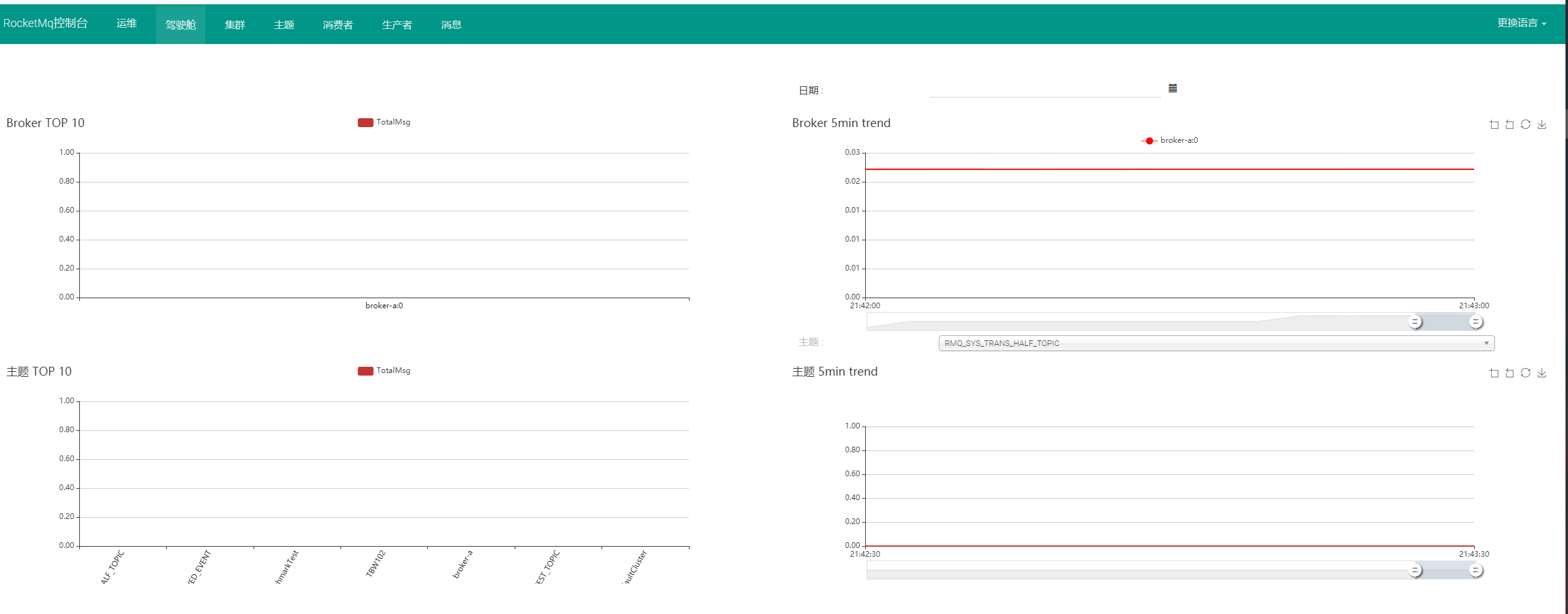Toggle broker-a:0 legend in Broker trend
Image resolution: width=1568 pixels, height=614 pixels.
pyautogui.click(x=1170, y=140)
